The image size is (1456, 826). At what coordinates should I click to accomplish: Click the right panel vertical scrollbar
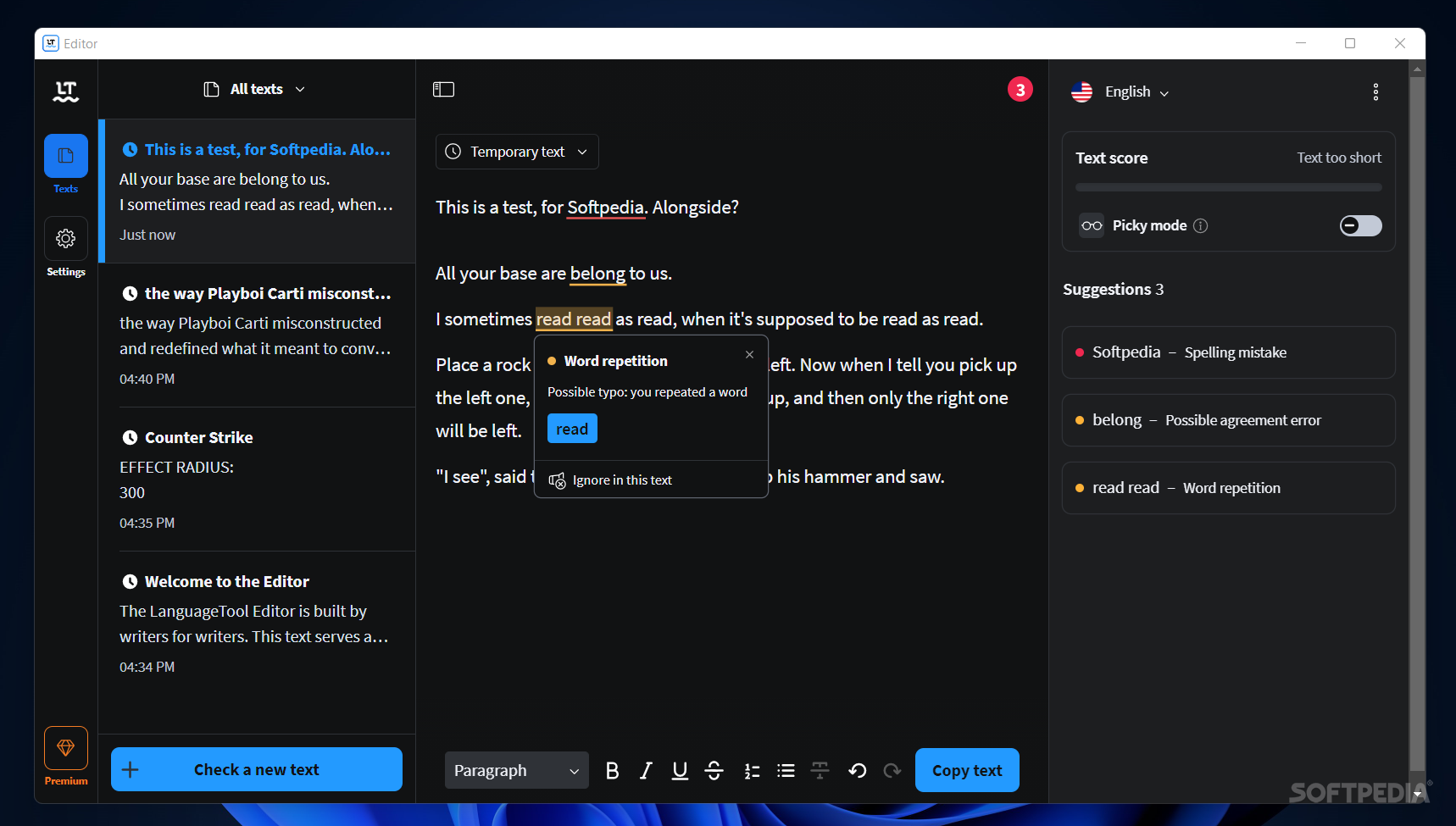[1417, 424]
